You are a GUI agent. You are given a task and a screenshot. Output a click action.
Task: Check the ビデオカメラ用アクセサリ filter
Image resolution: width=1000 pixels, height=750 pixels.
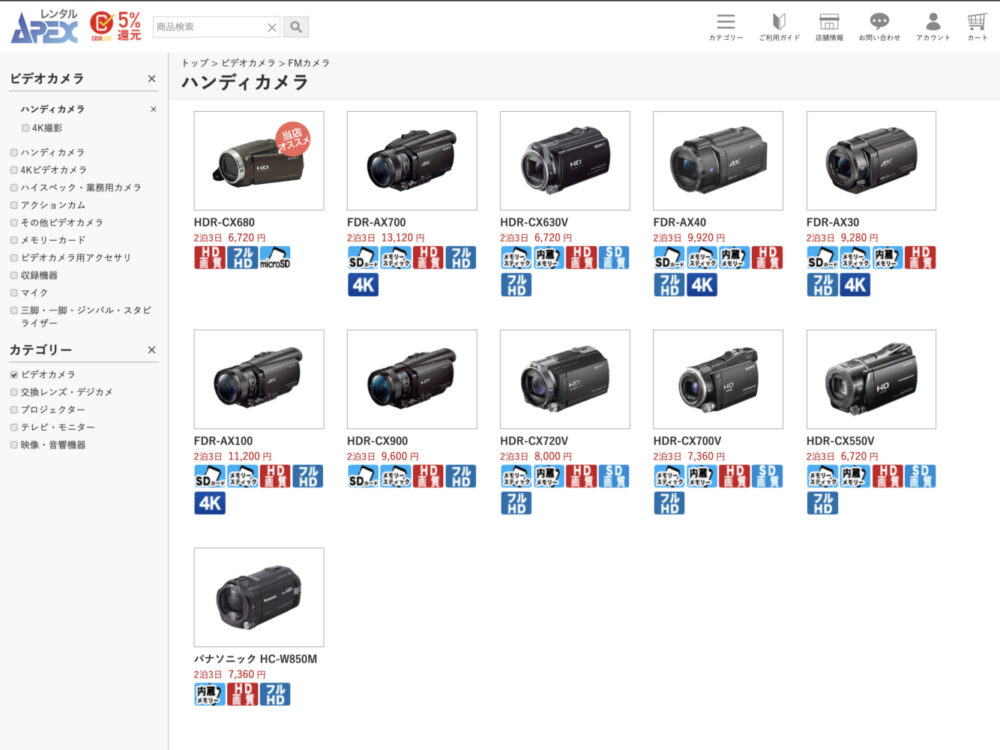pyautogui.click(x=14, y=258)
